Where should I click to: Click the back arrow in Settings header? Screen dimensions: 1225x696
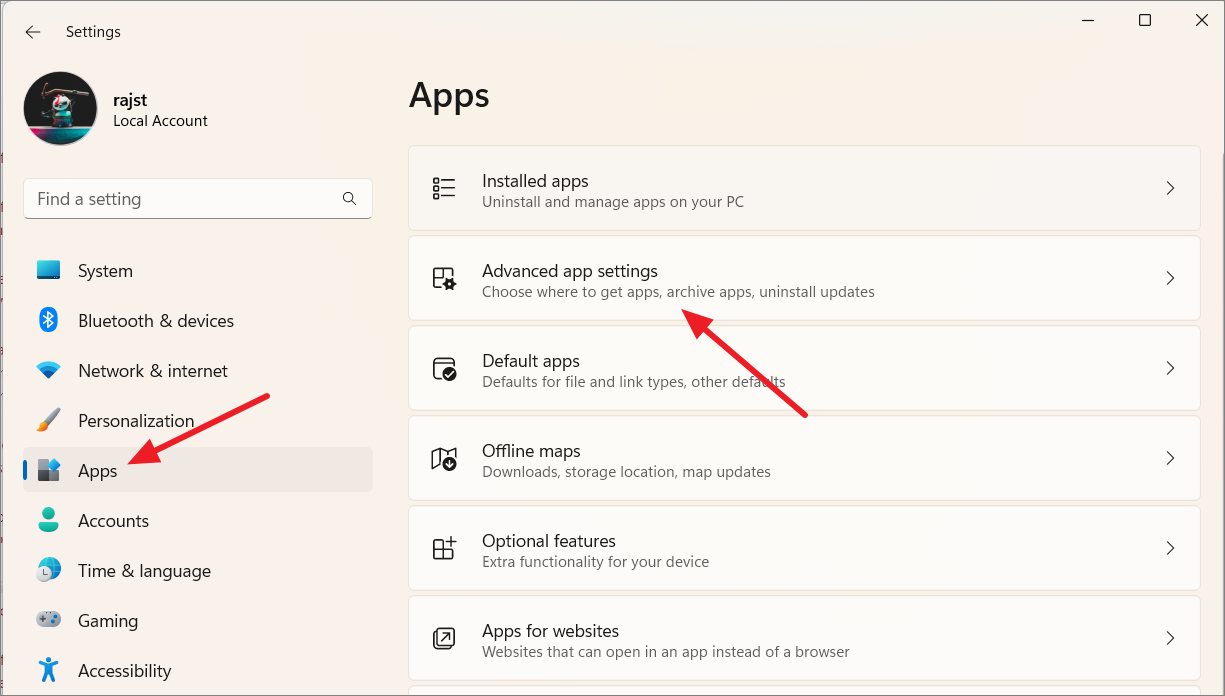tap(33, 32)
